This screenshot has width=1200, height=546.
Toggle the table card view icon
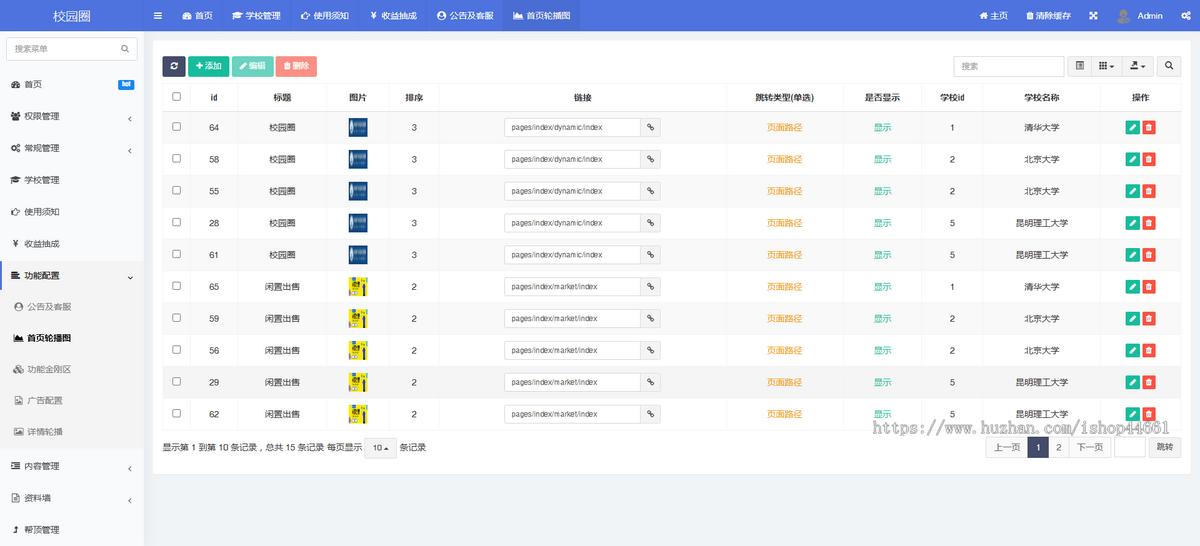pos(1080,66)
